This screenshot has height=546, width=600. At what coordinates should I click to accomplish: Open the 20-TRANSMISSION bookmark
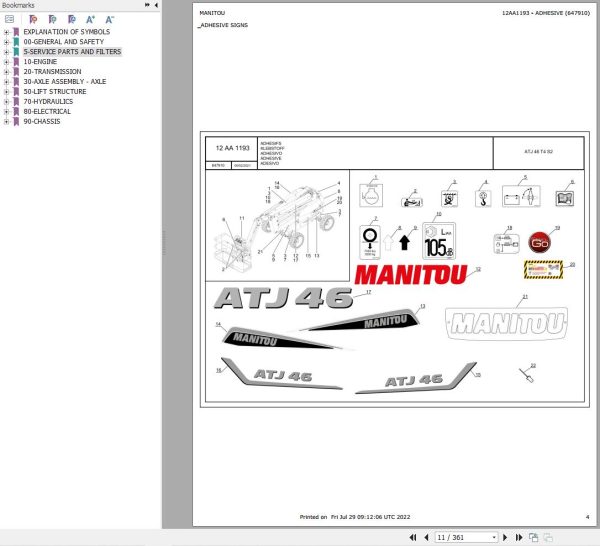pyautogui.click(x=52, y=72)
